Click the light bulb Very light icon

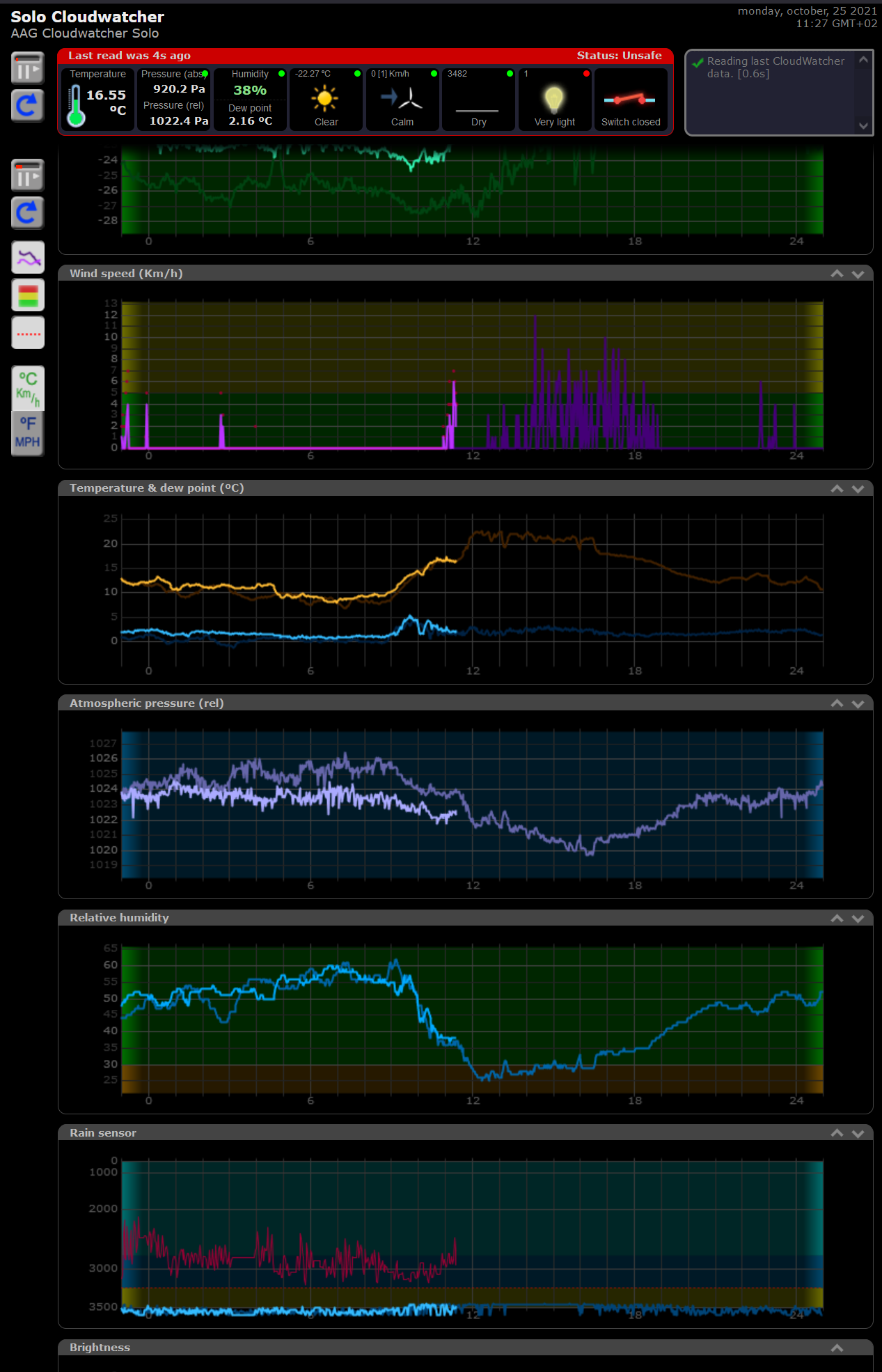(554, 99)
